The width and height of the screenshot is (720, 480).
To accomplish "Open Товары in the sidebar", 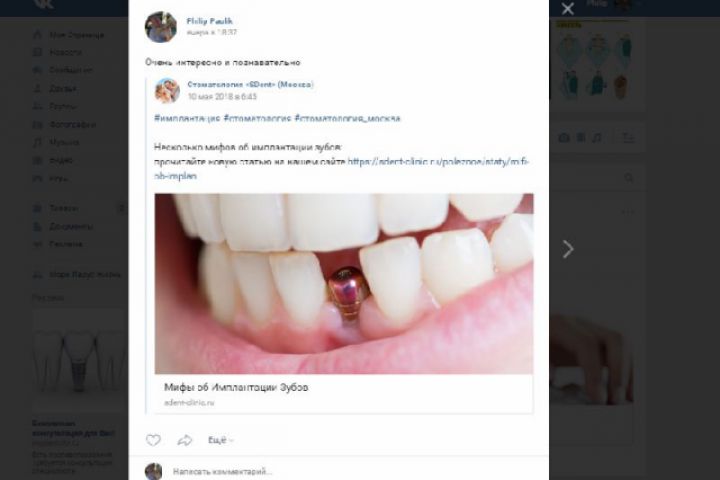I will tap(63, 208).
